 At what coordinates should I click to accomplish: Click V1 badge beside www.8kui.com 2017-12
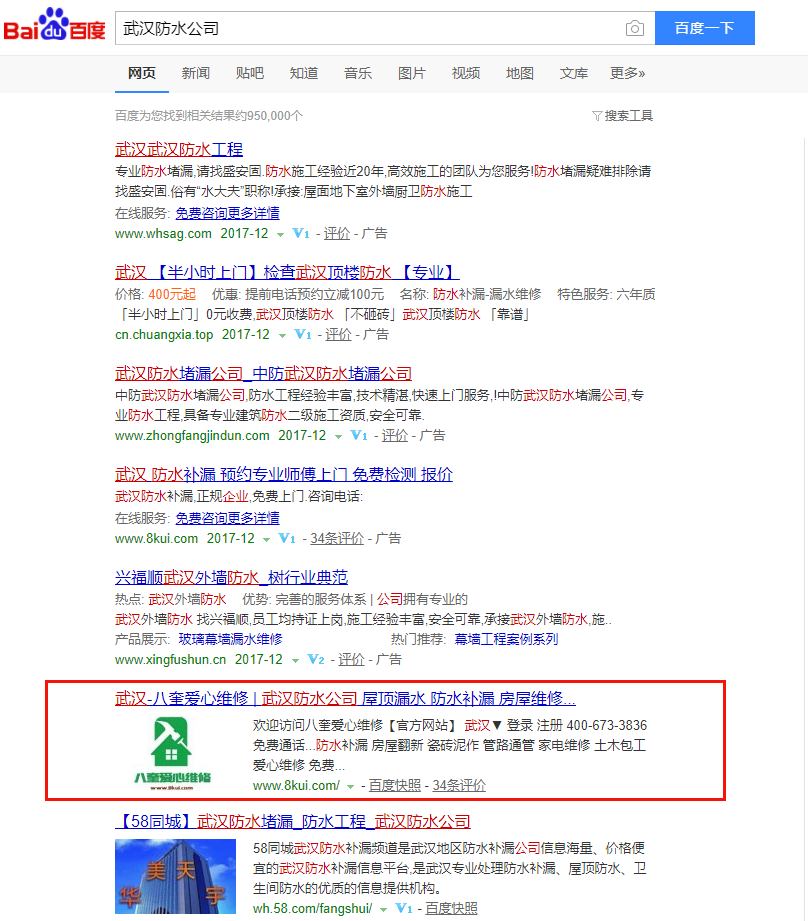287,539
